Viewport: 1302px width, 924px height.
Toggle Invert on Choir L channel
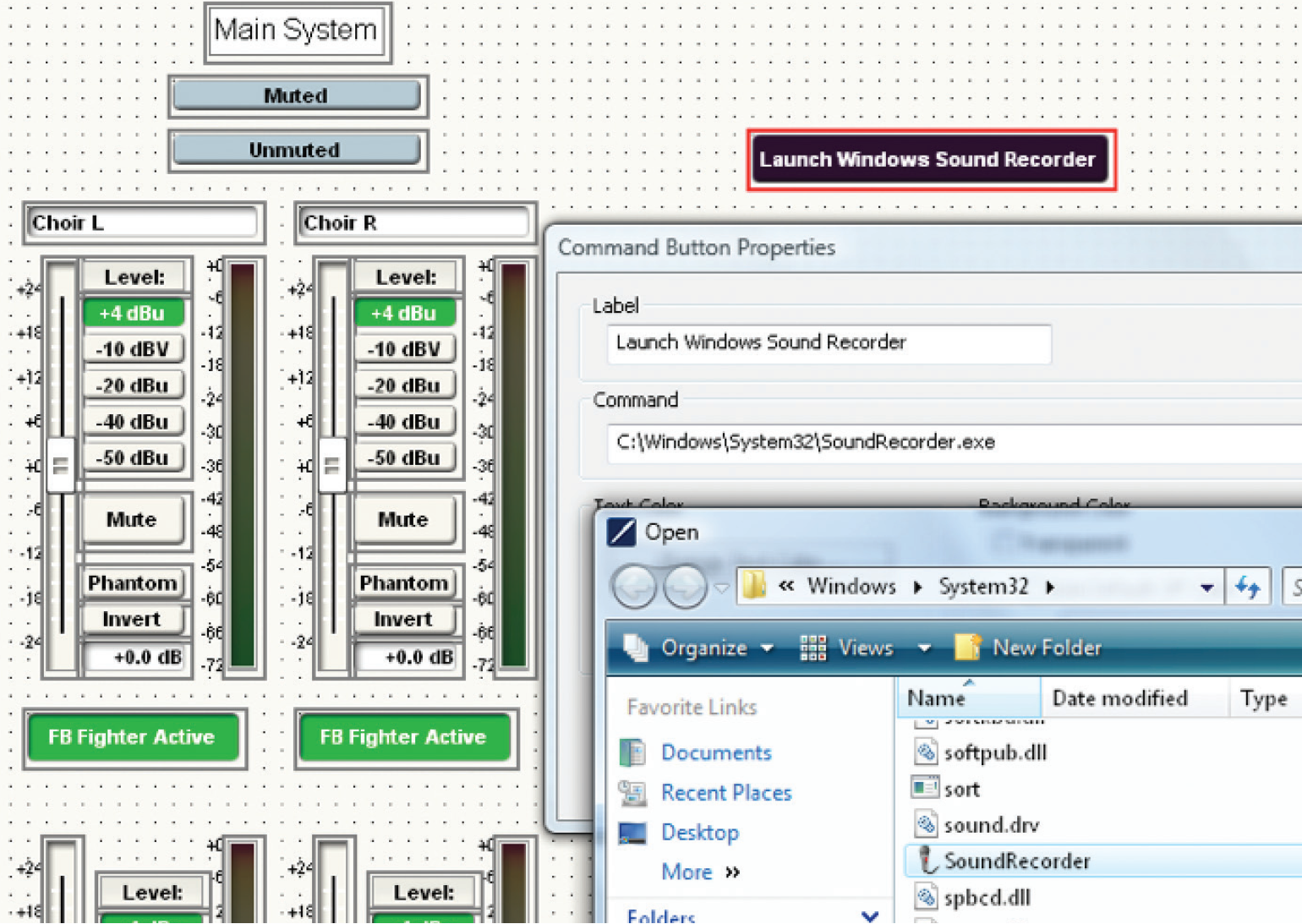click(x=132, y=620)
